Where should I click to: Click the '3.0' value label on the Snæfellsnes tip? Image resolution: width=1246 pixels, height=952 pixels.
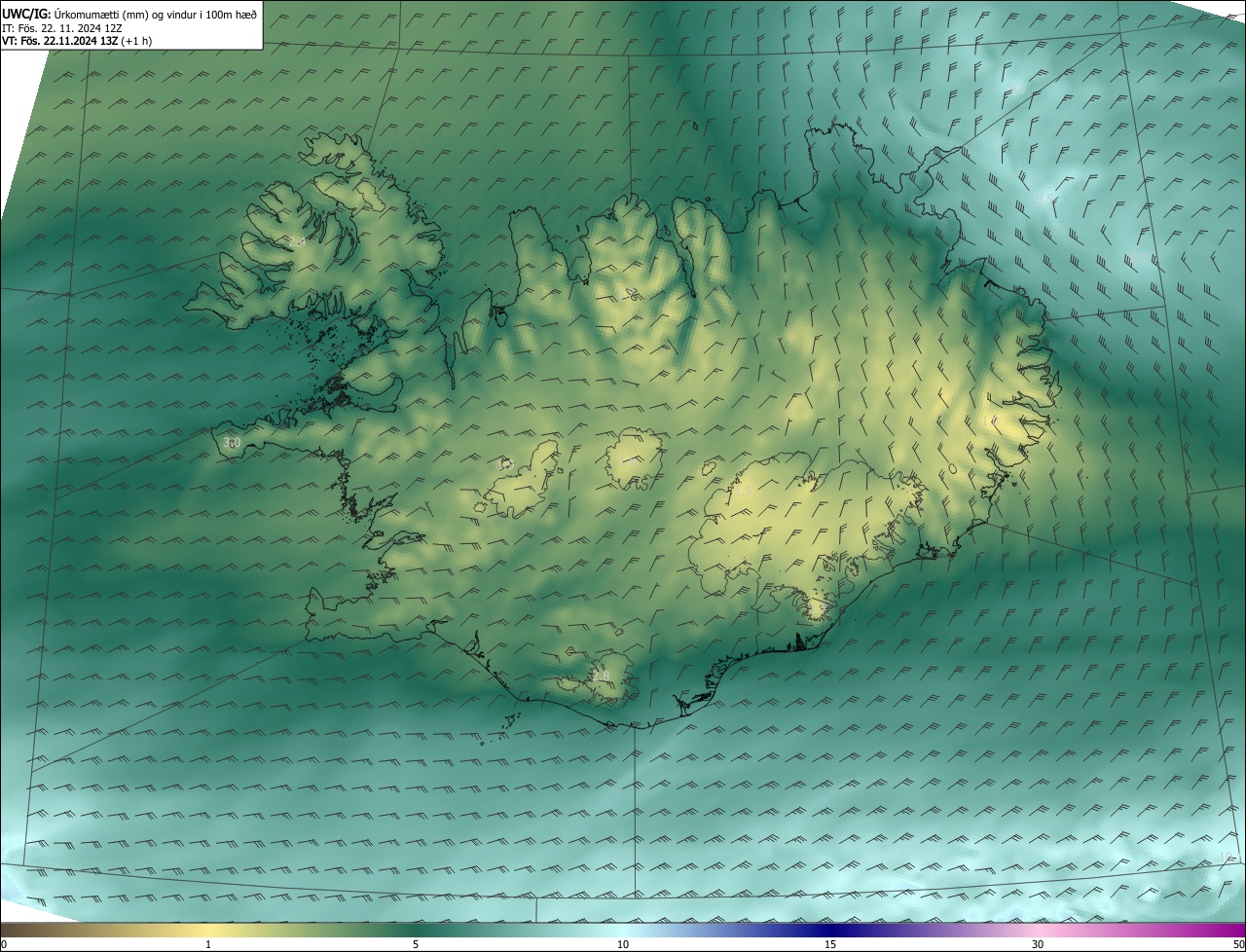232,443
